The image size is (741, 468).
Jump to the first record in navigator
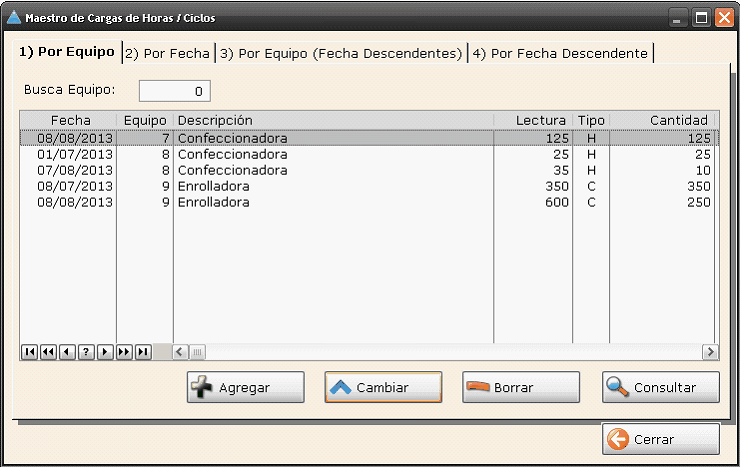[29, 352]
